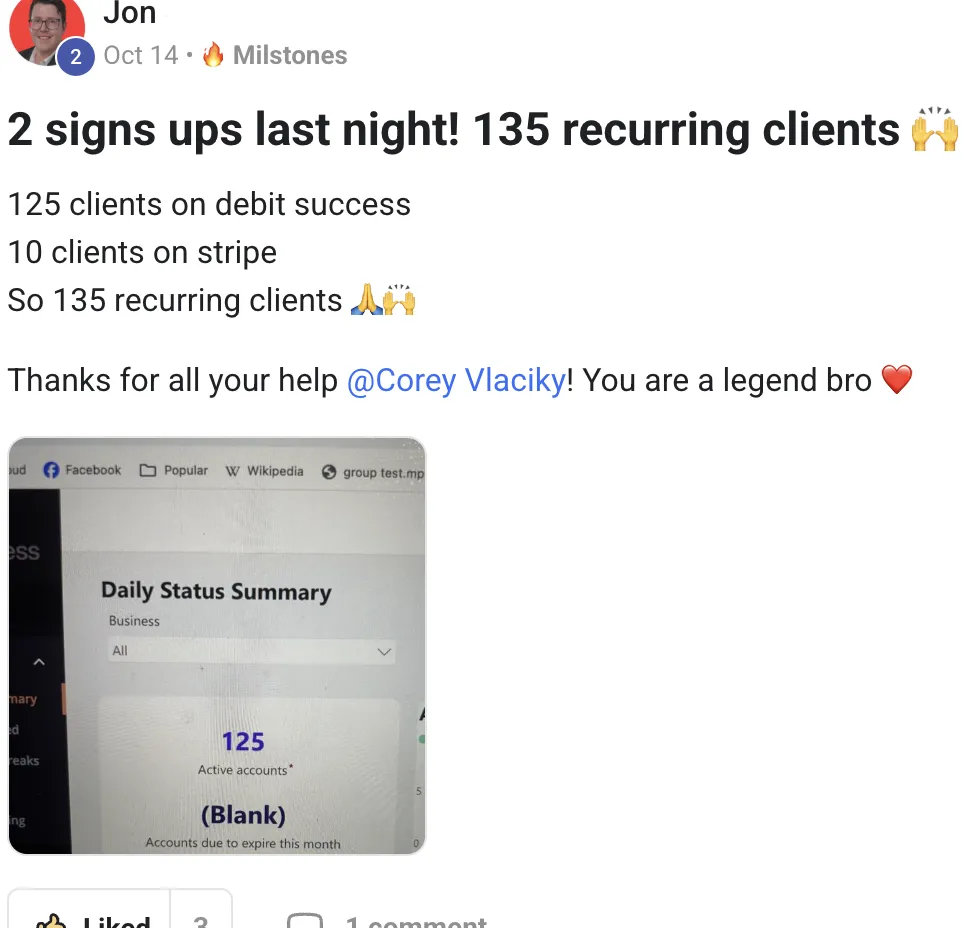This screenshot has height=928, width=970.
Task: Open the Milstones category link
Action: pos(290,55)
